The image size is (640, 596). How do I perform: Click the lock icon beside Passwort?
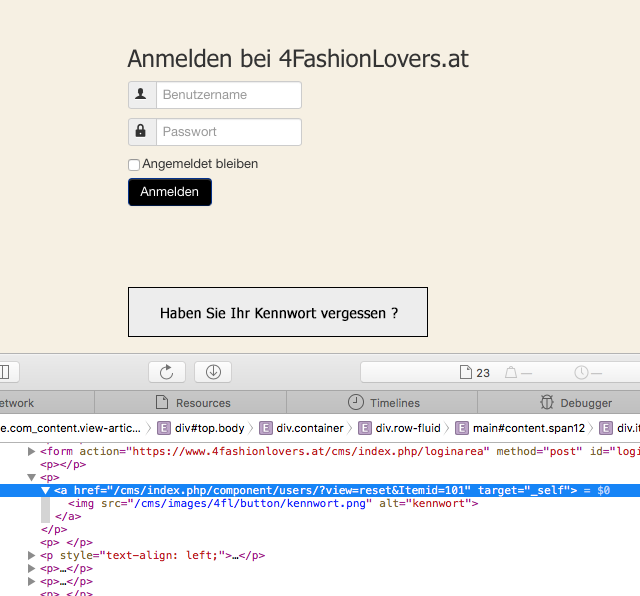140,131
